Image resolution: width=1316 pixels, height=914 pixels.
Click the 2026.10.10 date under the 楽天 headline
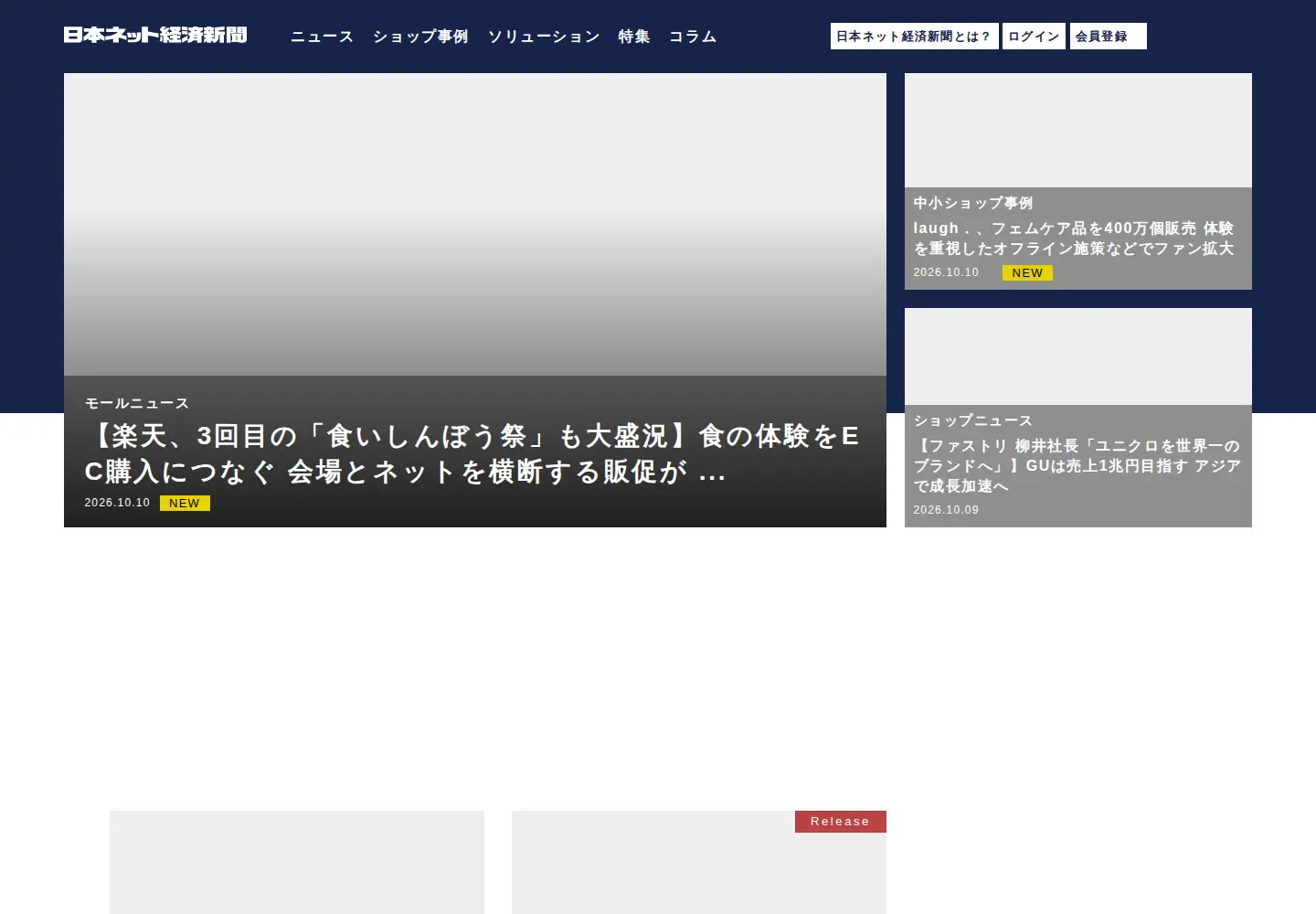click(117, 503)
